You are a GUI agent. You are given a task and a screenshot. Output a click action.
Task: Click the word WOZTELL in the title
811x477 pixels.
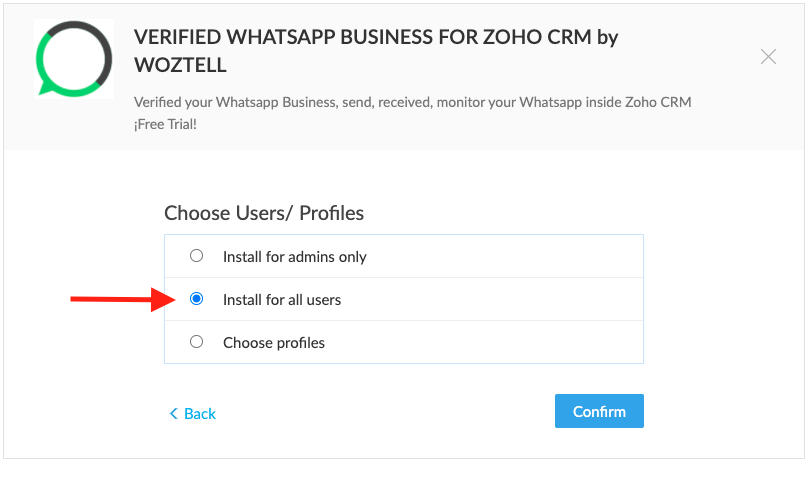(180, 65)
